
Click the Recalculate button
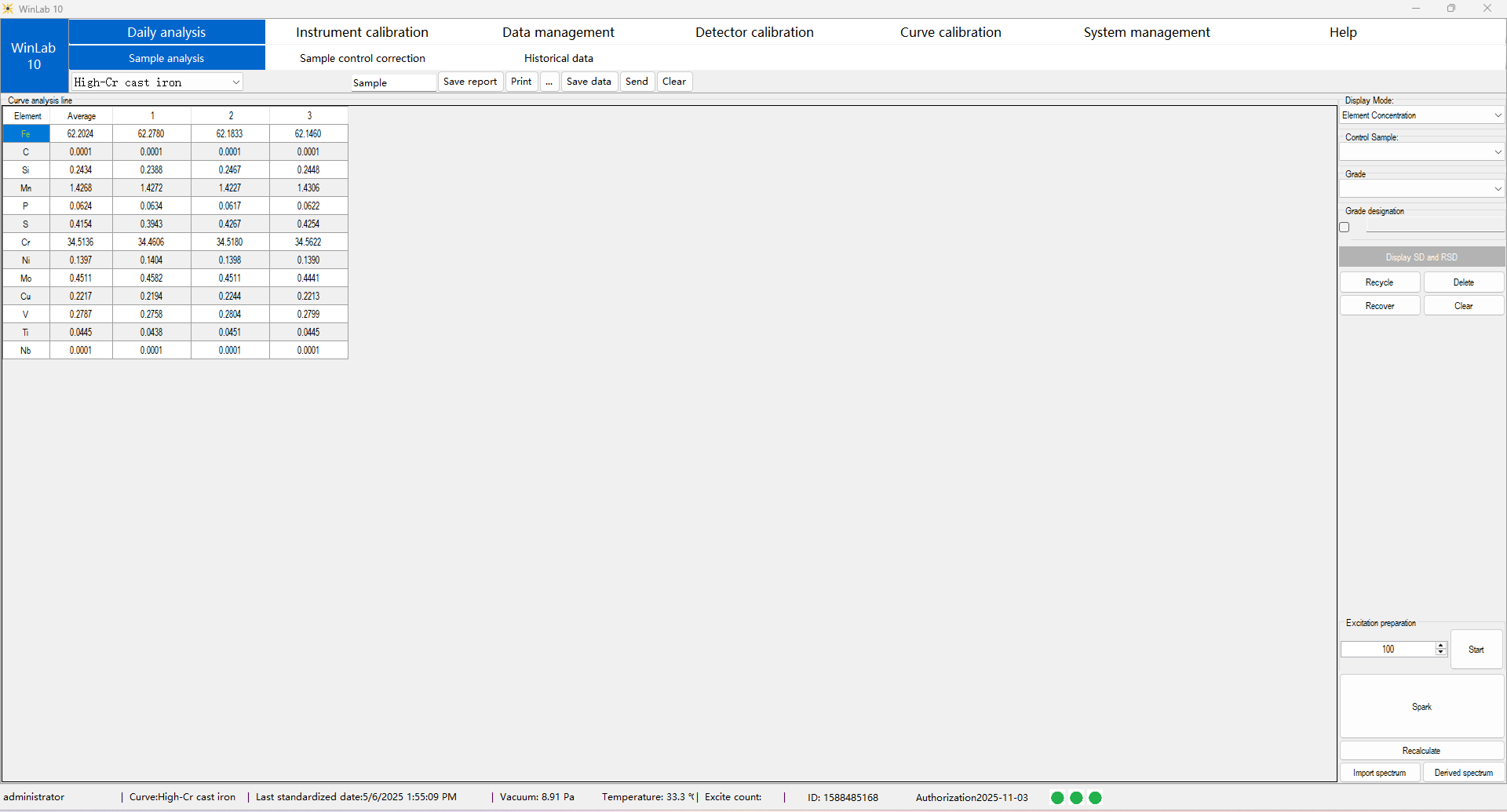pos(1421,751)
